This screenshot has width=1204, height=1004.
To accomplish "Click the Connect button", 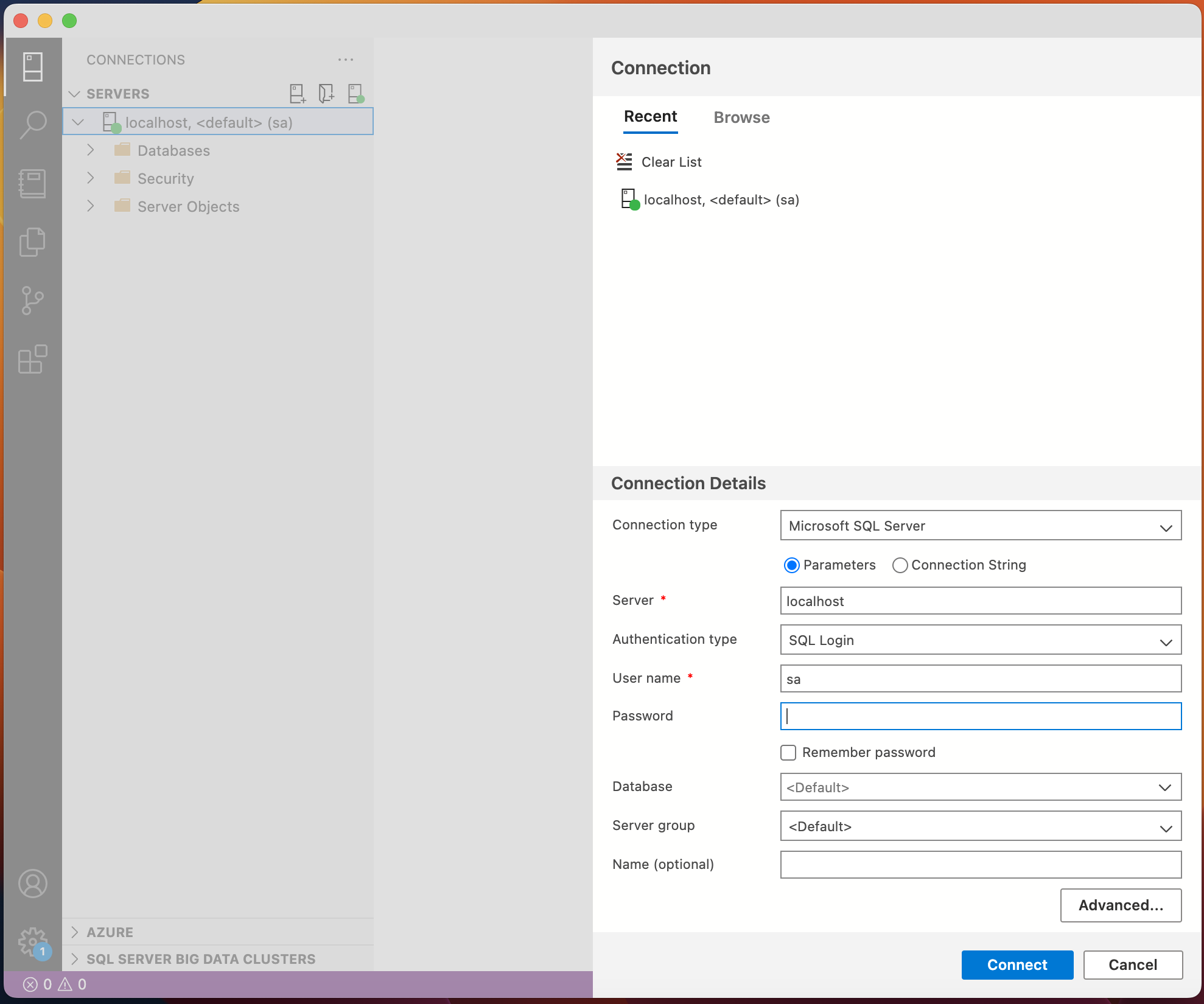I will (1017, 965).
